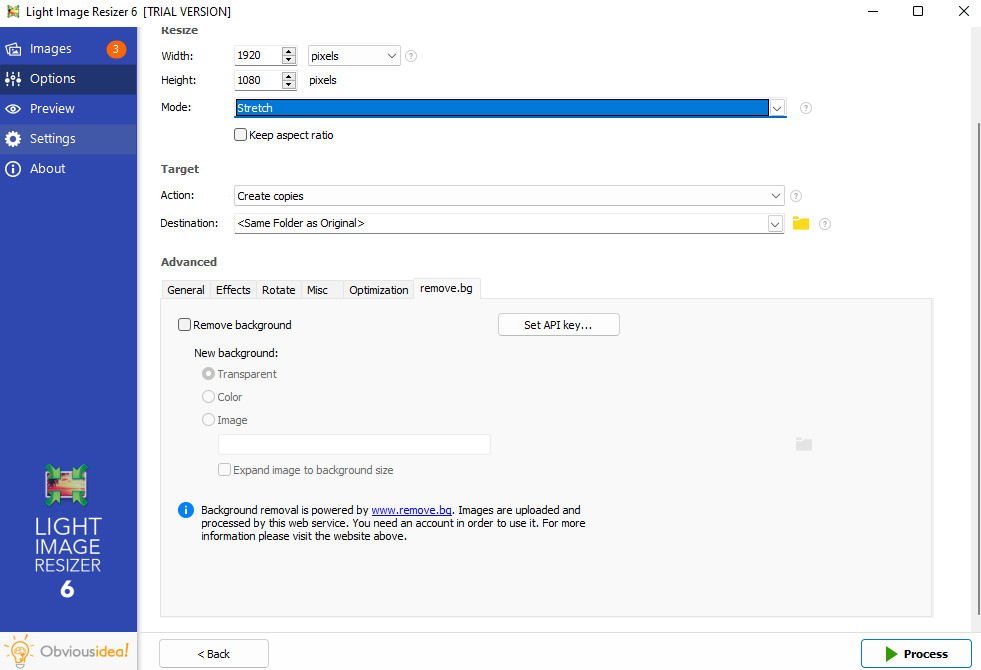
Task: Select the remove.bg tab
Action: pyautogui.click(x=446, y=288)
